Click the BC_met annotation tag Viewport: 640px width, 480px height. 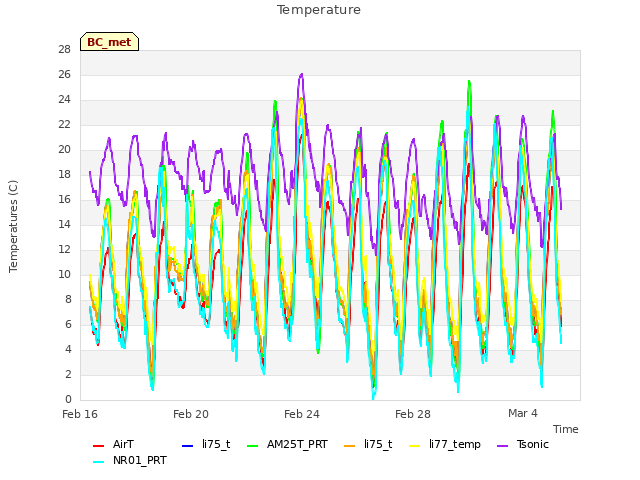point(109,42)
